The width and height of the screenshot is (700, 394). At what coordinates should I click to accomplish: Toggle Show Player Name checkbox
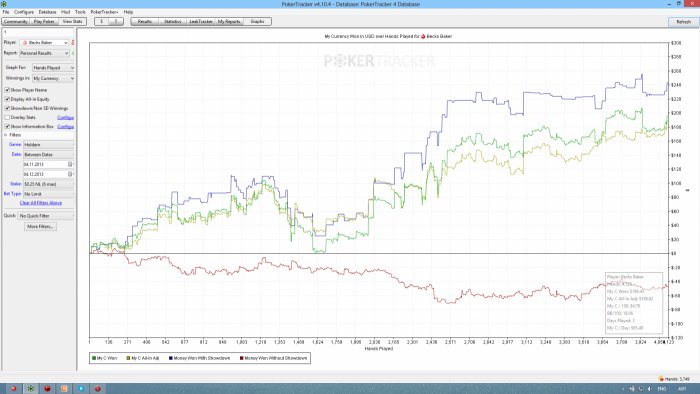7,90
